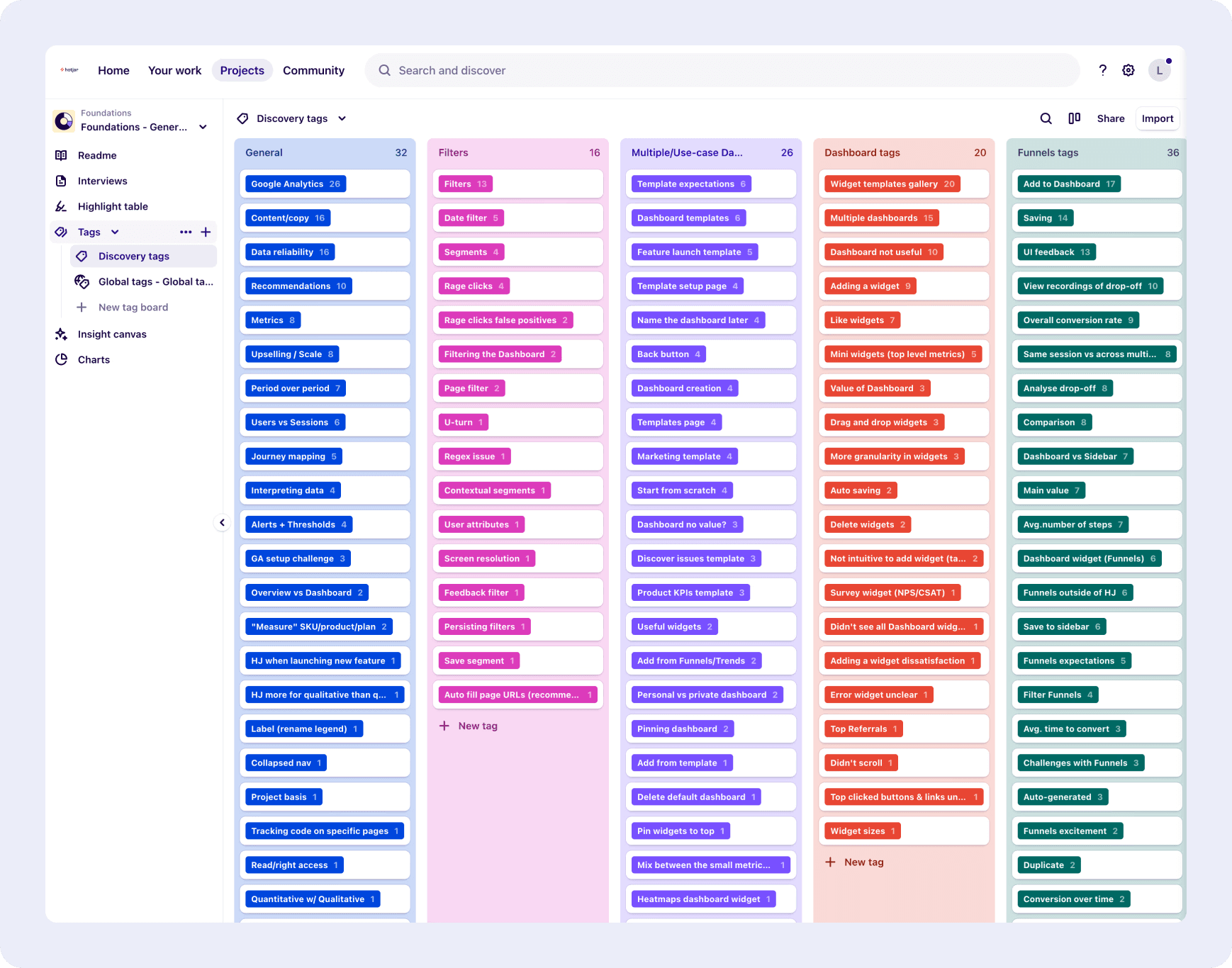Viewport: 1232px width, 968px height.
Task: Click New tag in Filters column
Action: point(478,726)
